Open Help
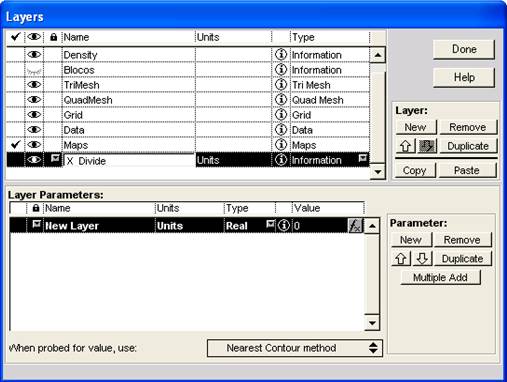 coord(464,77)
